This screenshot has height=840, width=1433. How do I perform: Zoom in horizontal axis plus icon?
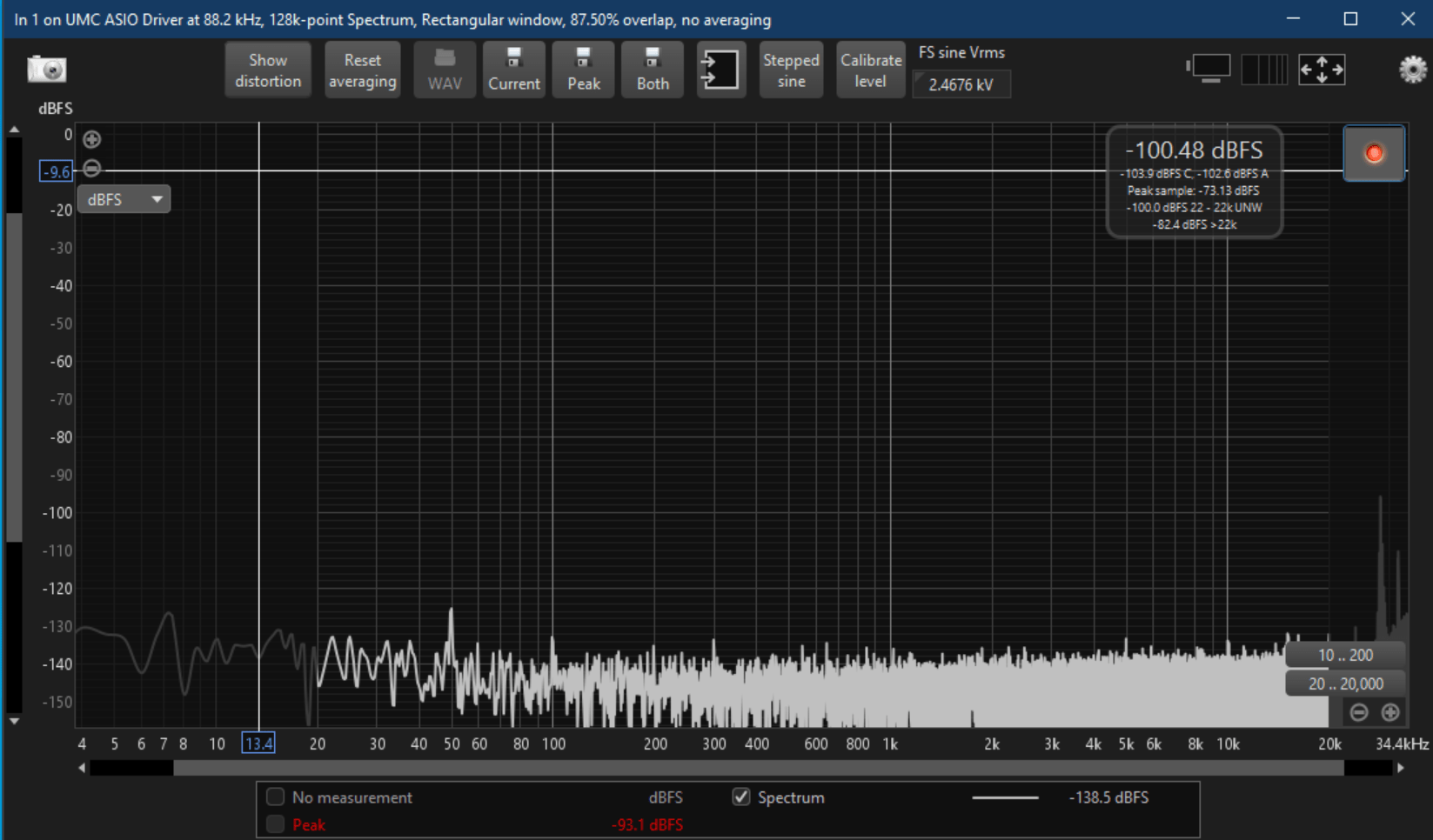(1390, 713)
